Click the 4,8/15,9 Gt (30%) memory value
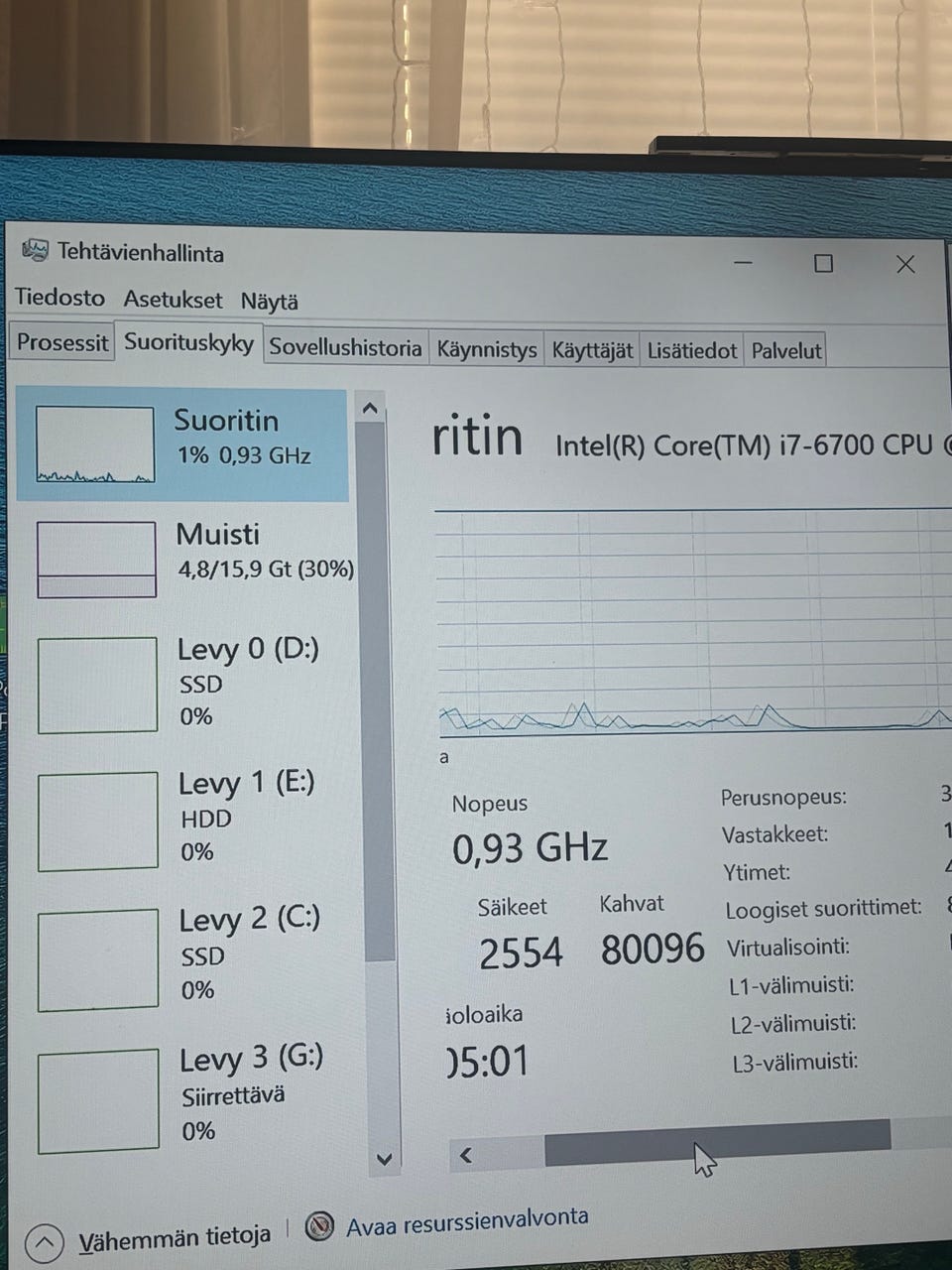This screenshot has height=1270, width=952. click(x=266, y=570)
